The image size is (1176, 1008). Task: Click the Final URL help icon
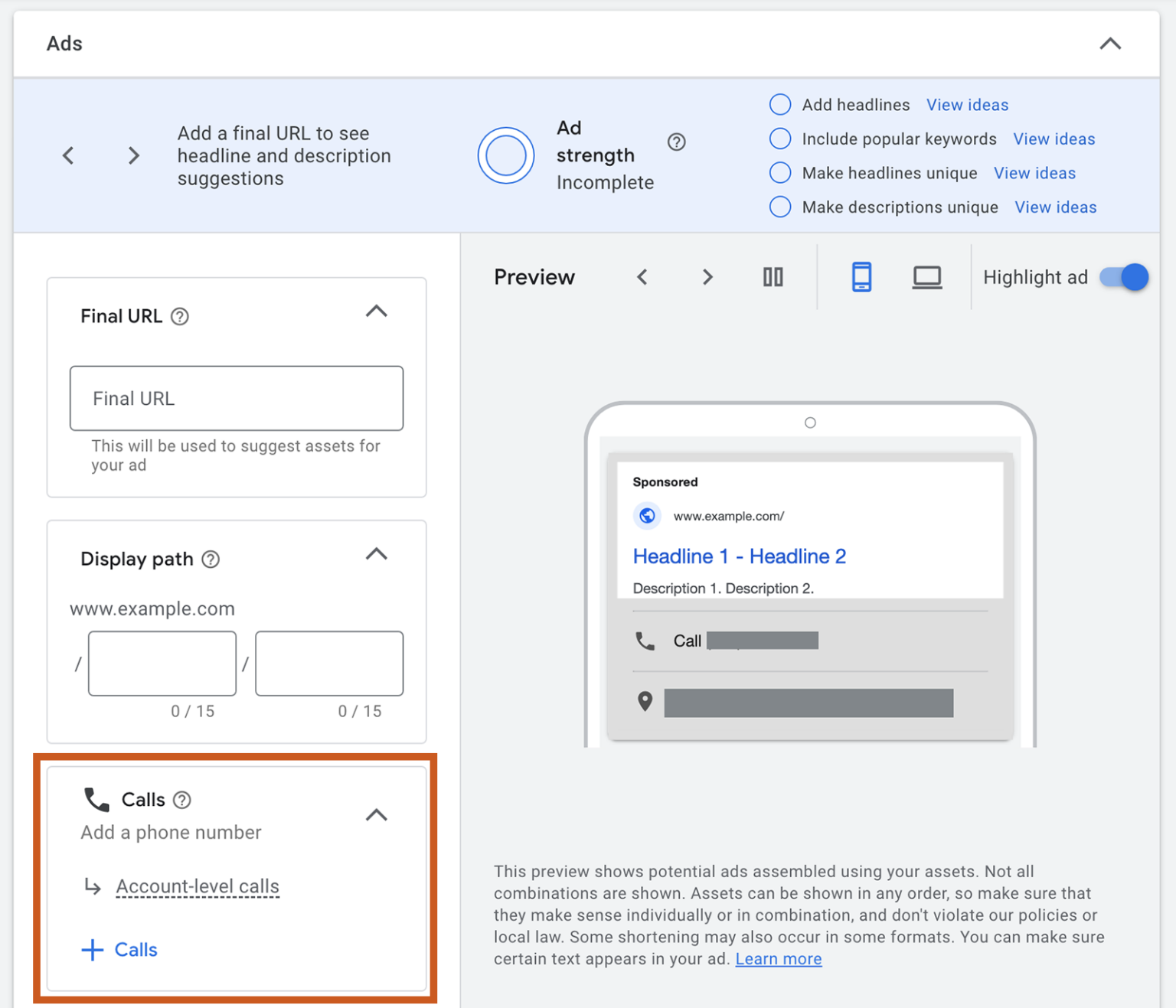point(180,316)
